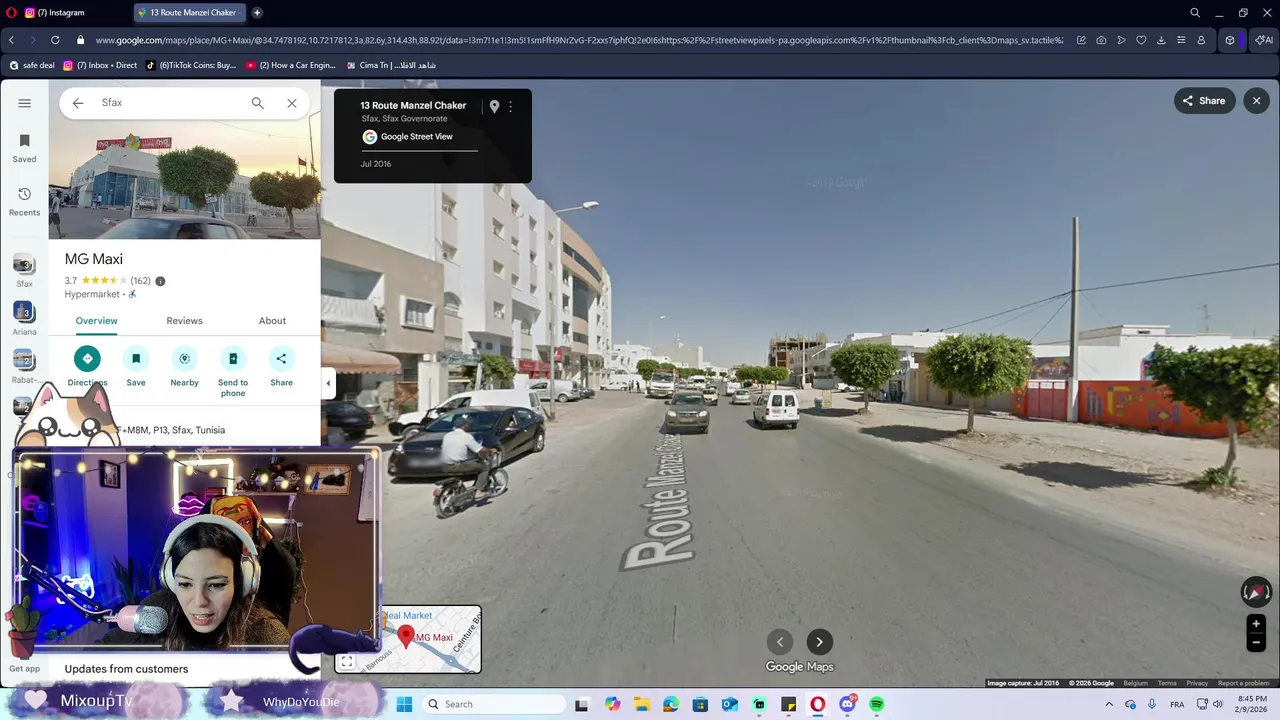Open the TikTok Coins bookmark
This screenshot has height=720, width=1280.
coord(191,65)
